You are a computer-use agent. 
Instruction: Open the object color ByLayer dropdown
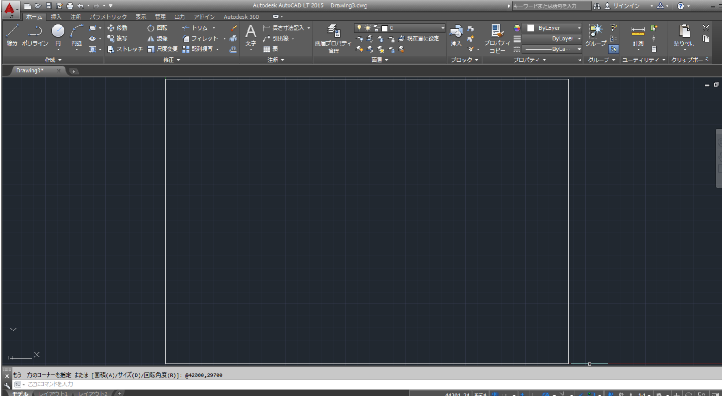point(579,28)
